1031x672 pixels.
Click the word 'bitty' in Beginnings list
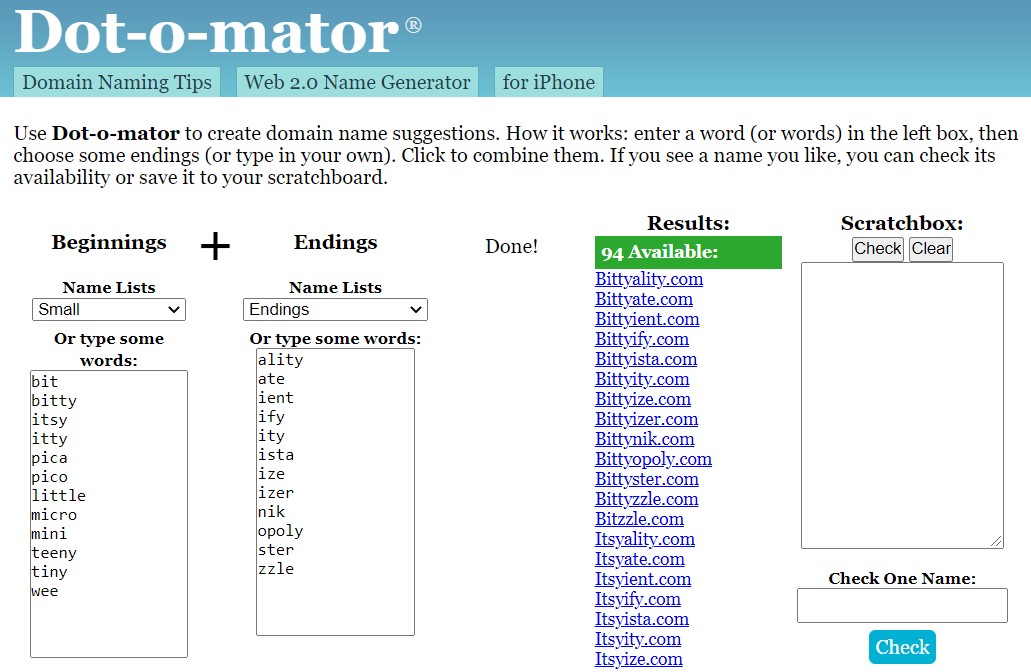54,401
